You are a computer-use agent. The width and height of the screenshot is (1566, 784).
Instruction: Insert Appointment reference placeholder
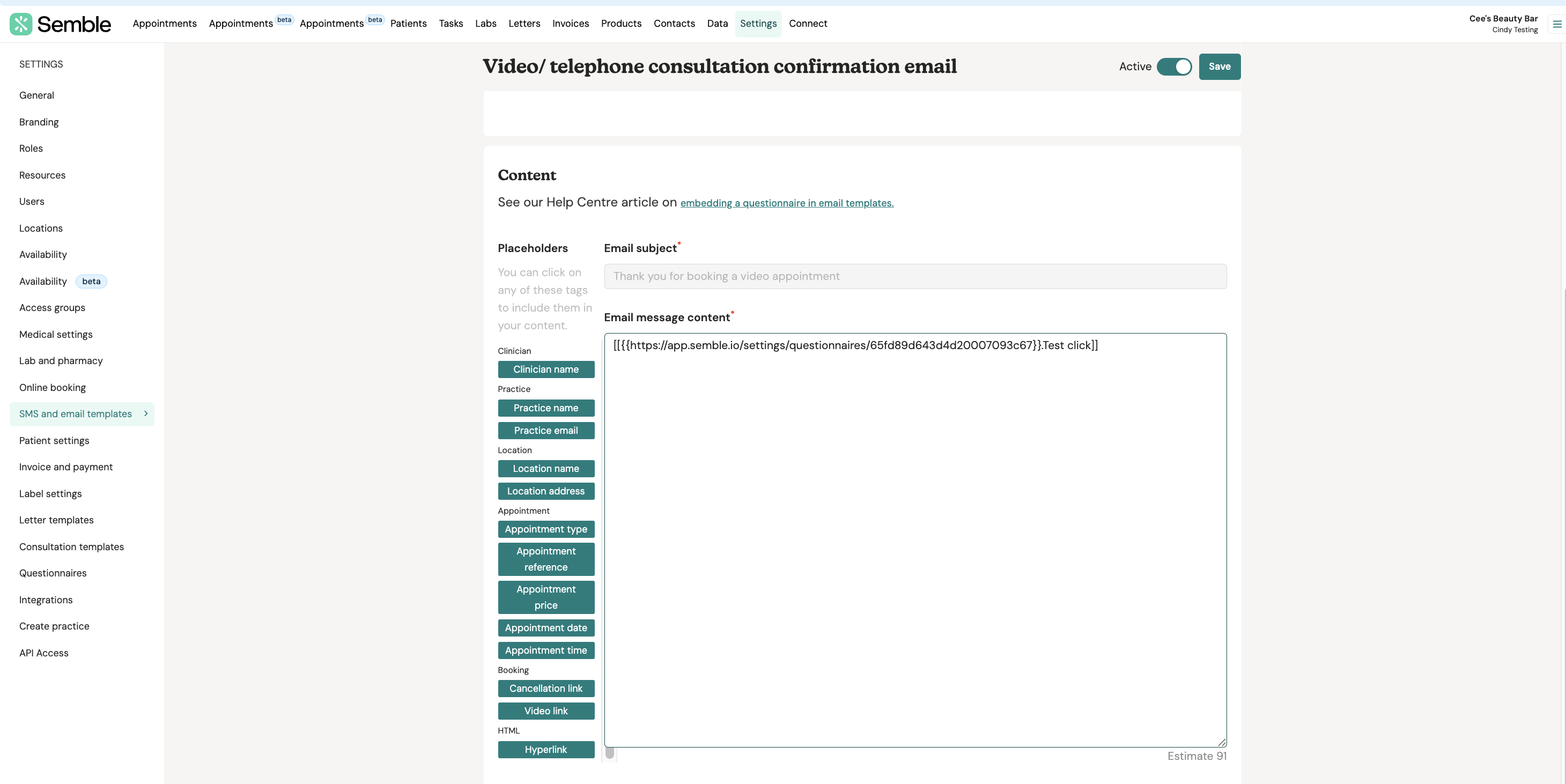[546, 559]
